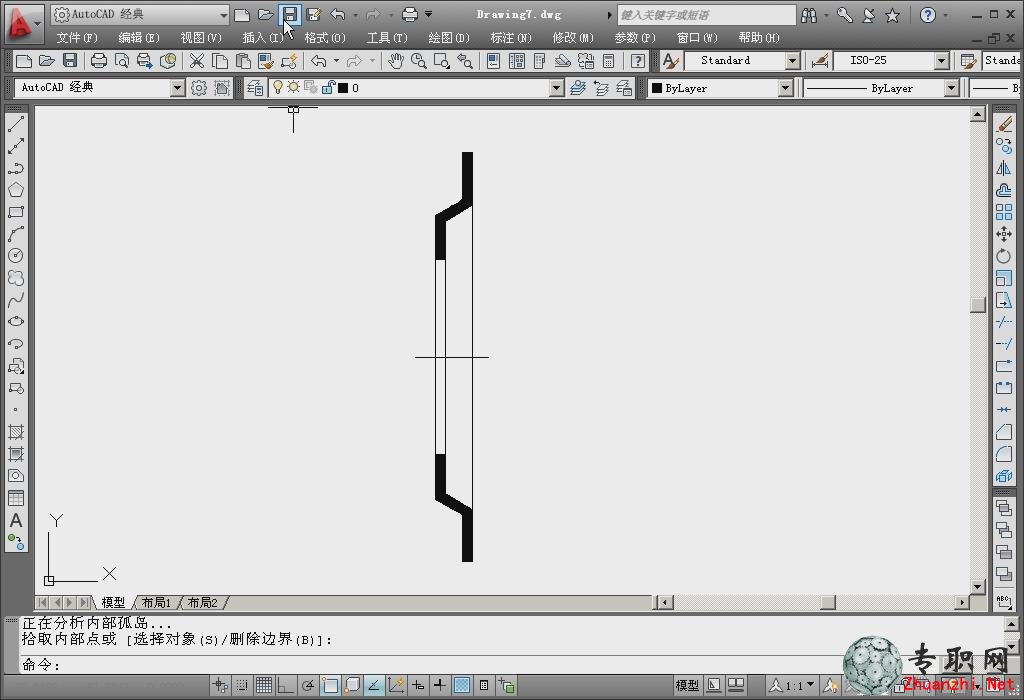Screen dimensions: 1024x700
Task: Select the Line tool in draw toolbar
Action: coord(16,124)
